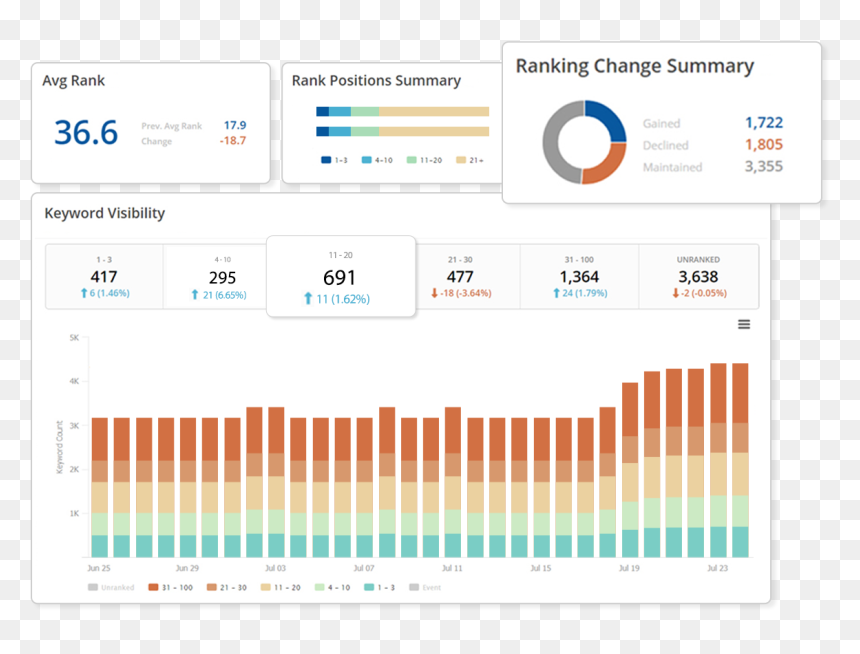Click the Maintained value 3,355
The image size is (860, 654).
tap(763, 166)
